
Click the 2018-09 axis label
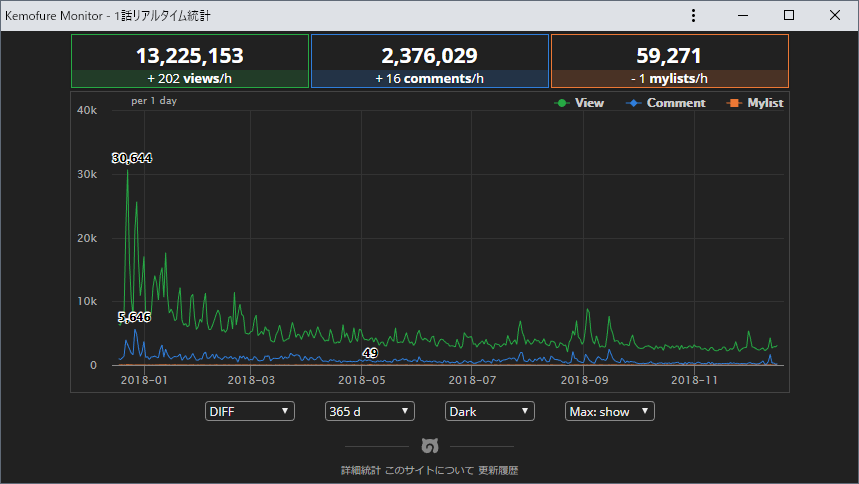585,380
